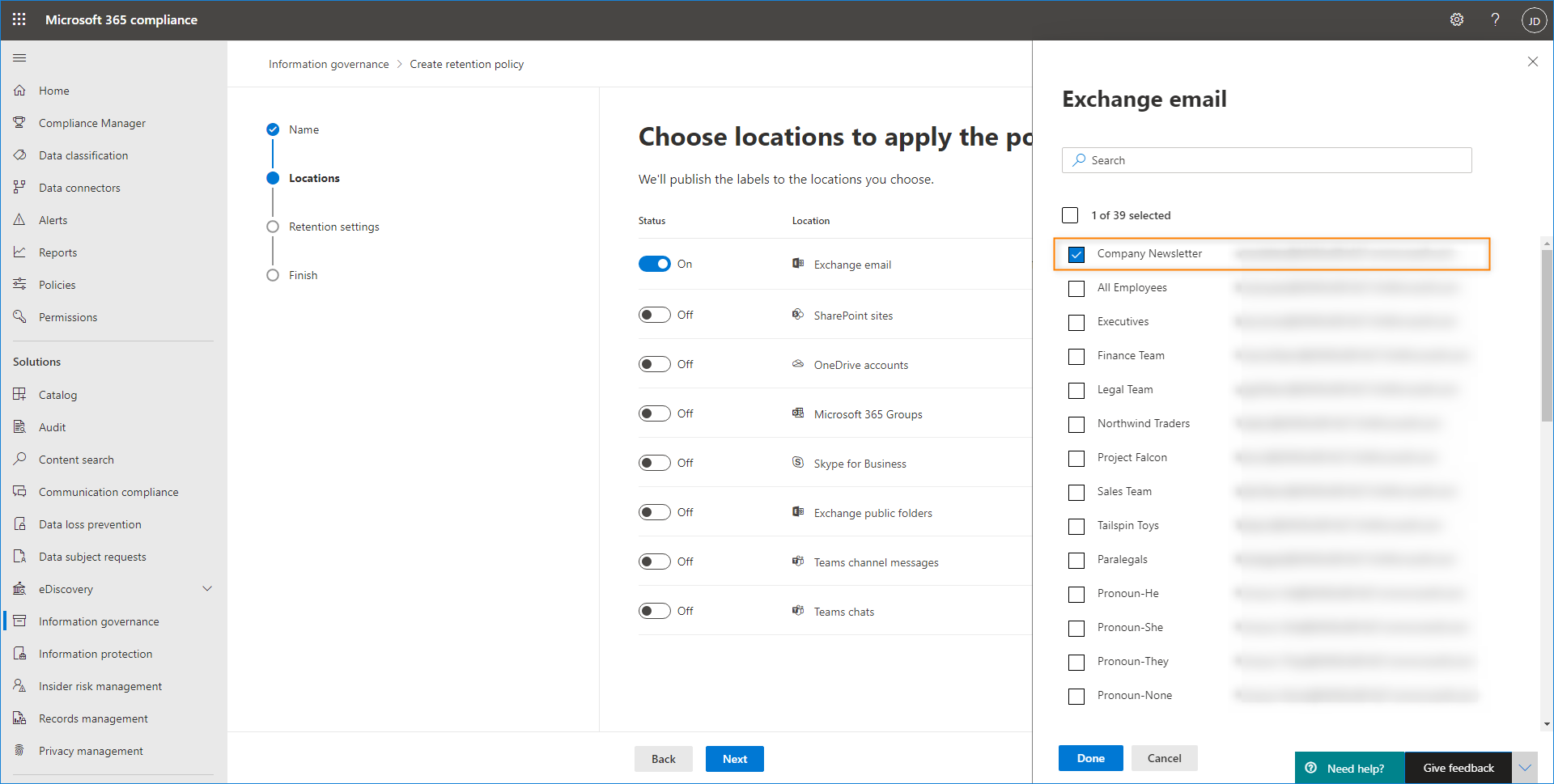Screen dimensions: 1554x784
Task: Open the Information governance breadcrumb link
Action: pyautogui.click(x=329, y=63)
